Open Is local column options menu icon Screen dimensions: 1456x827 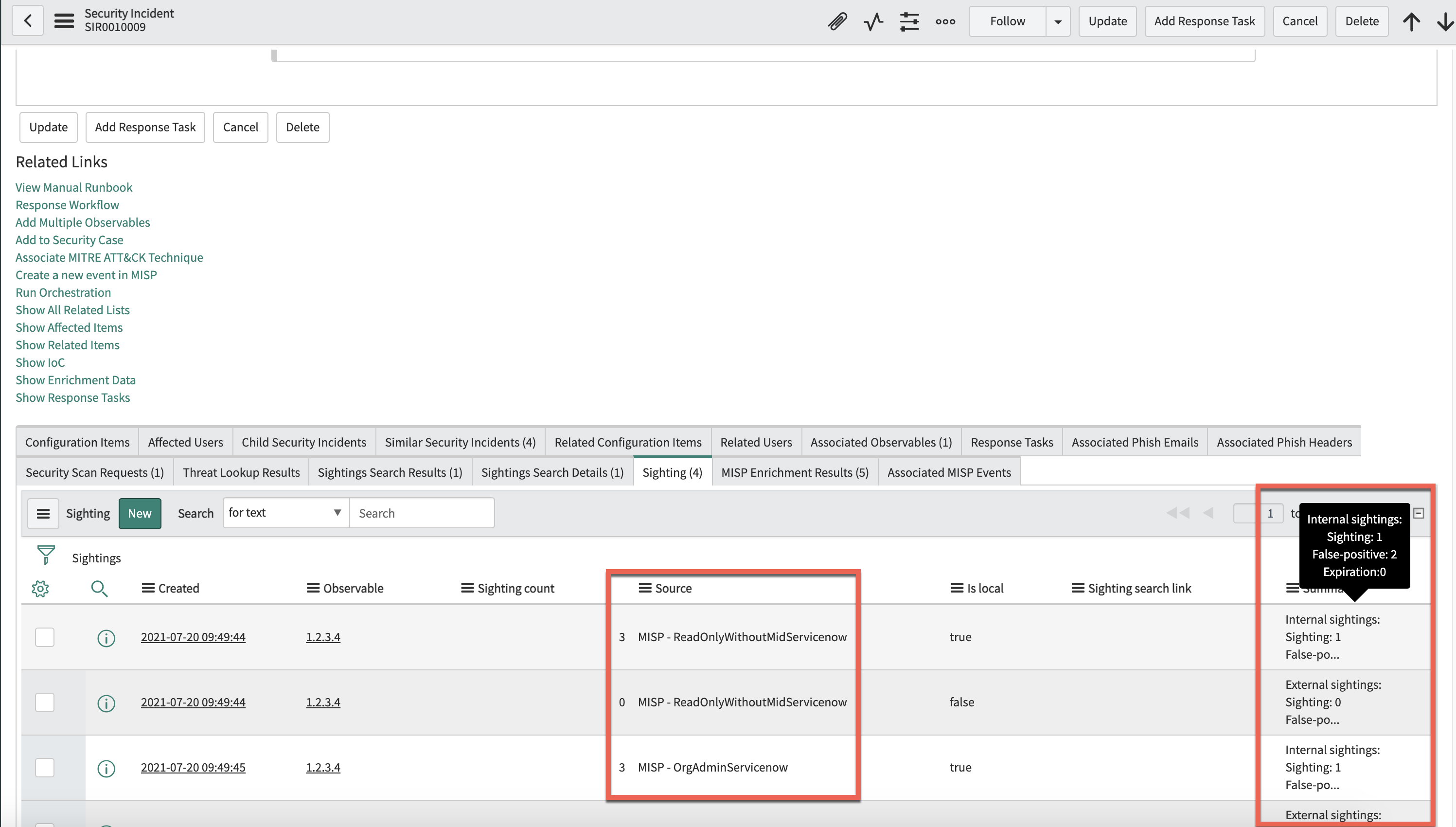[957, 588]
